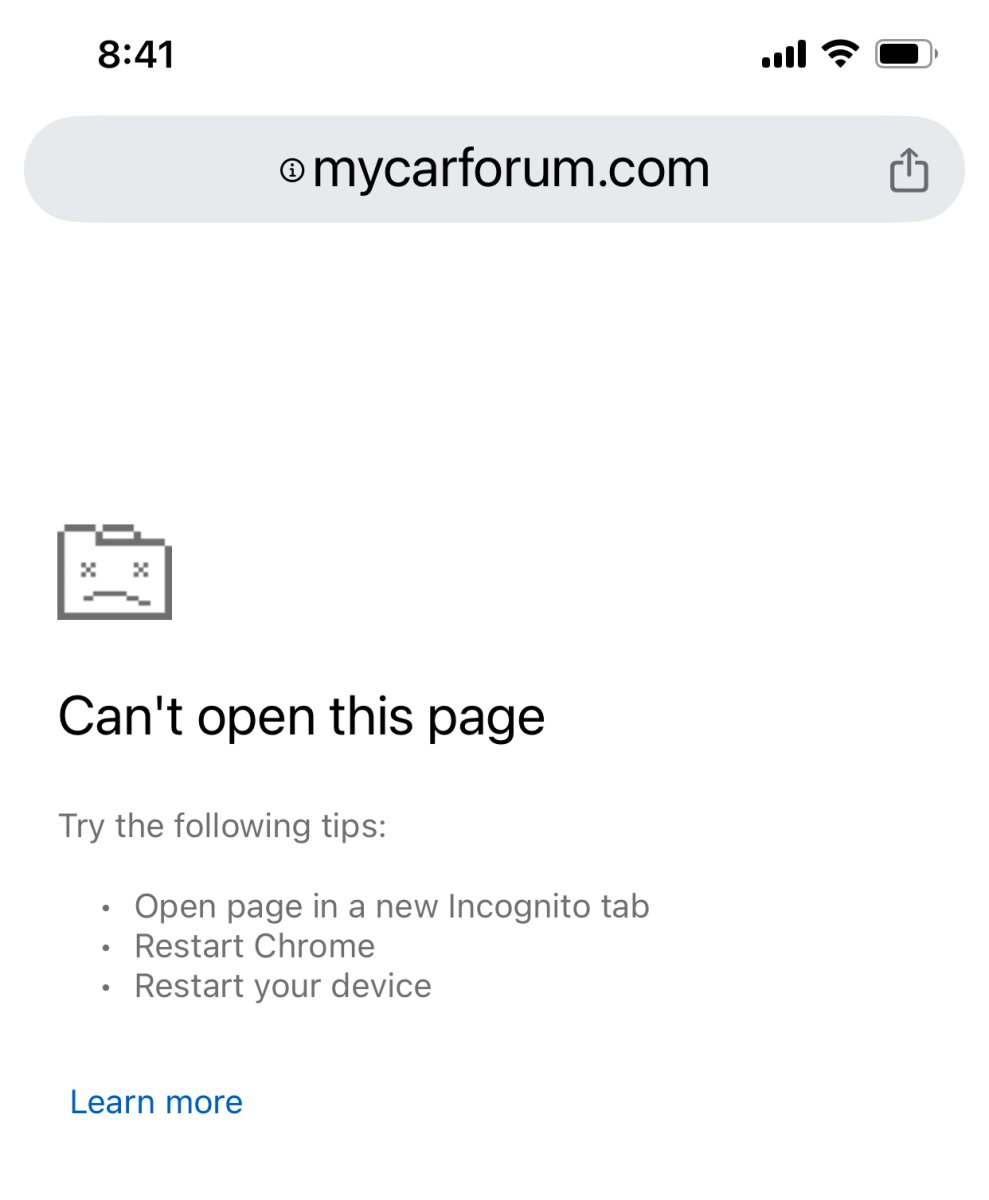The image size is (989, 1200).
Task: Open site info icon beside mycarforum.com
Action: point(292,171)
